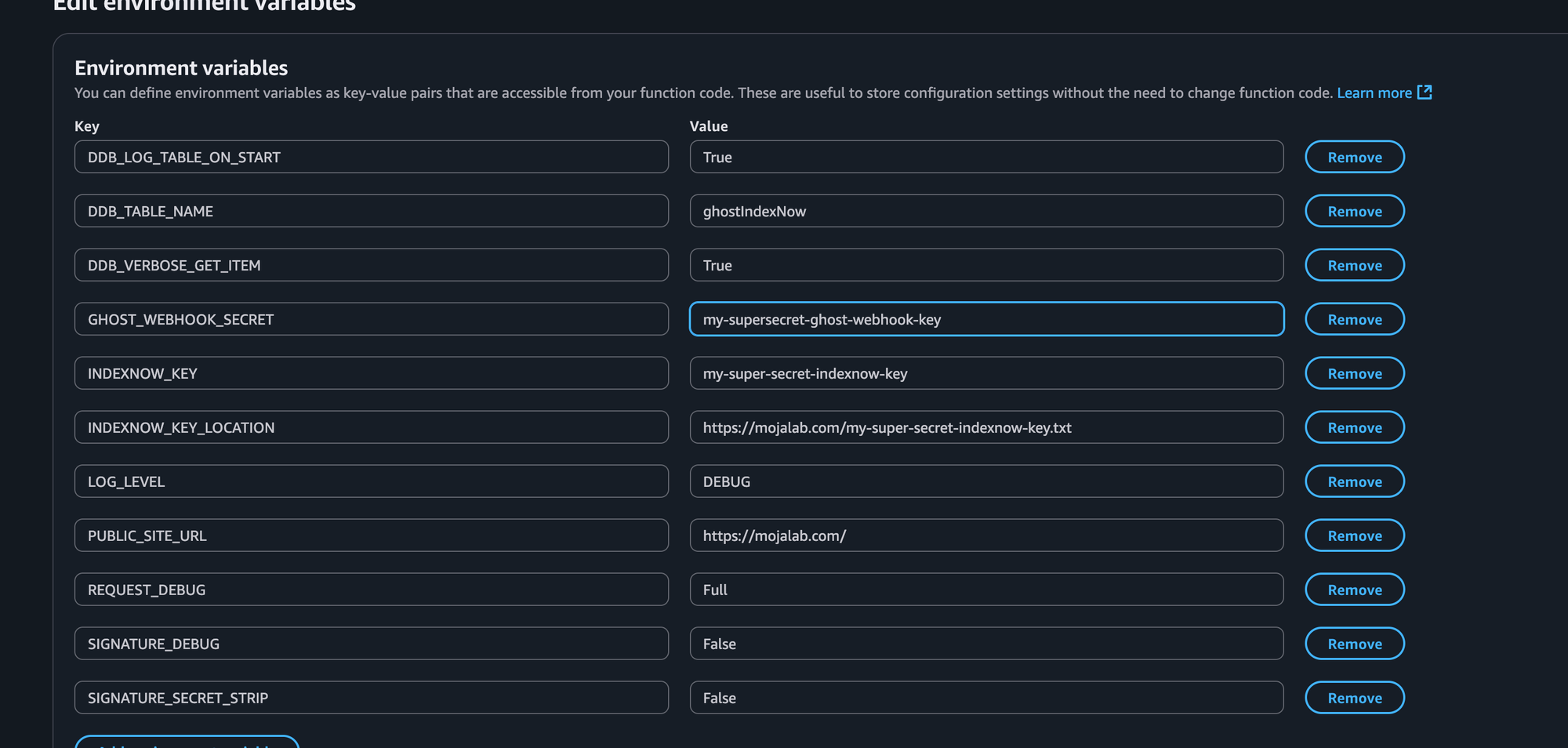Click the external link icon beside Learn more
1568x748 pixels.
tap(1425, 93)
